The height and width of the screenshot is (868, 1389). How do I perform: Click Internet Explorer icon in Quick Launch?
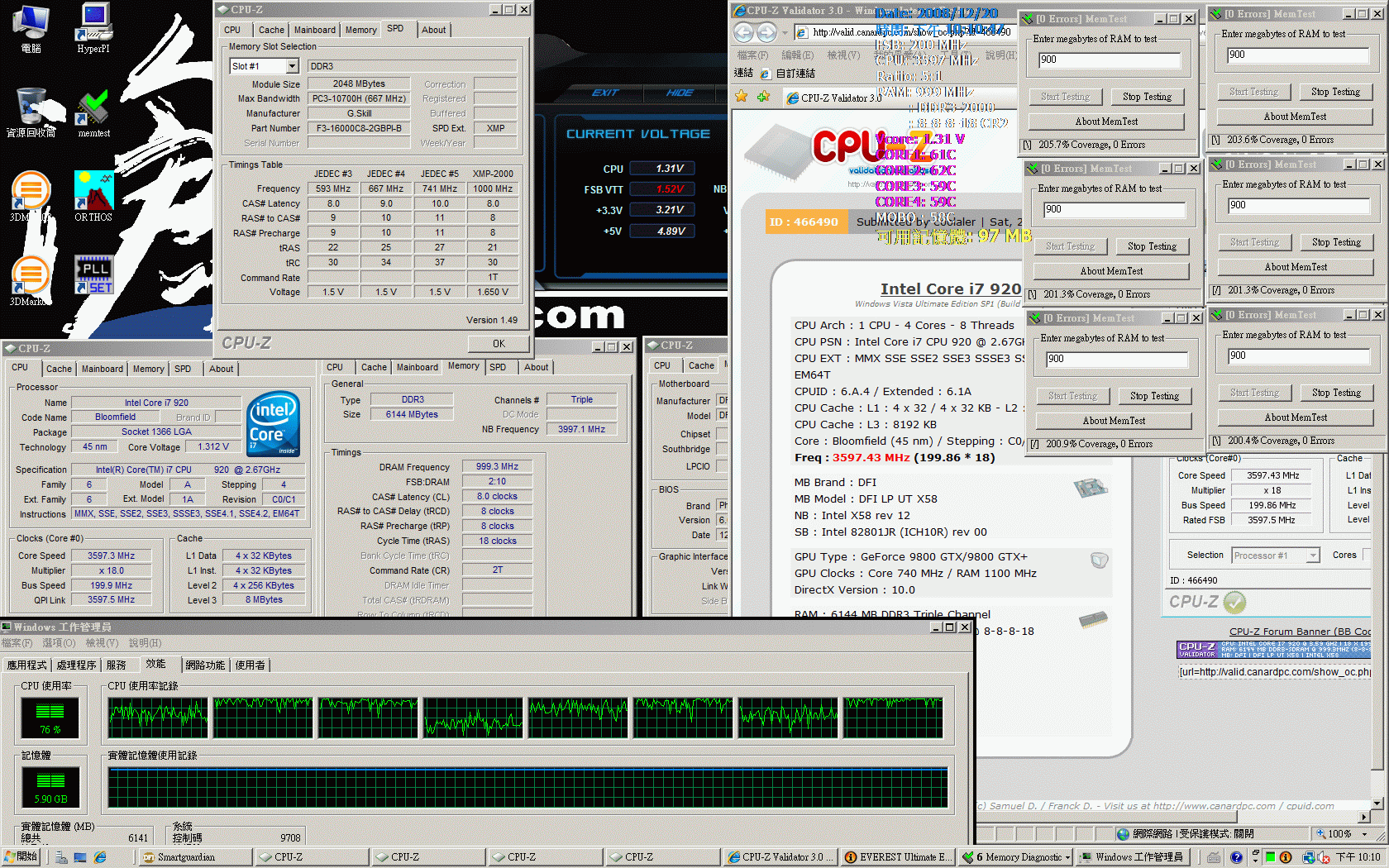(100, 857)
